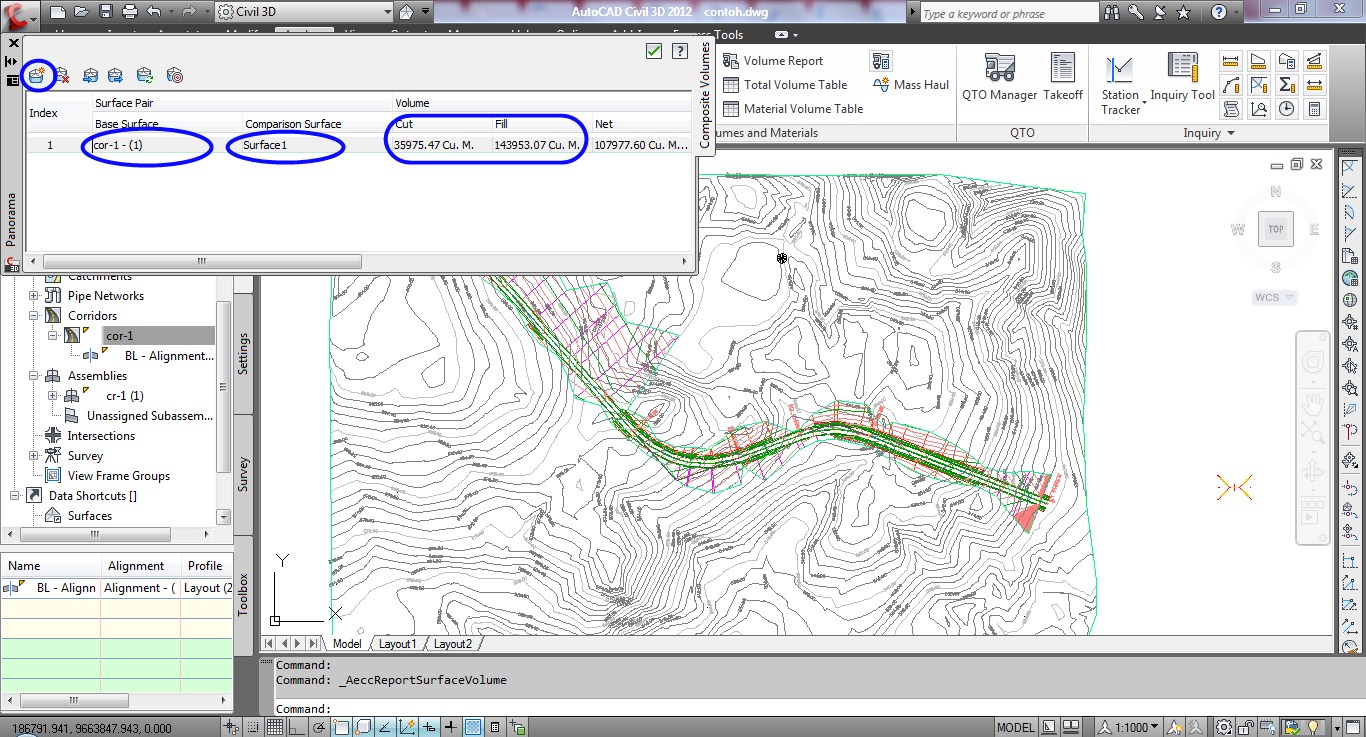1366x737 pixels.
Task: Click the Panorama recompute volumes icon
Action: (145, 74)
